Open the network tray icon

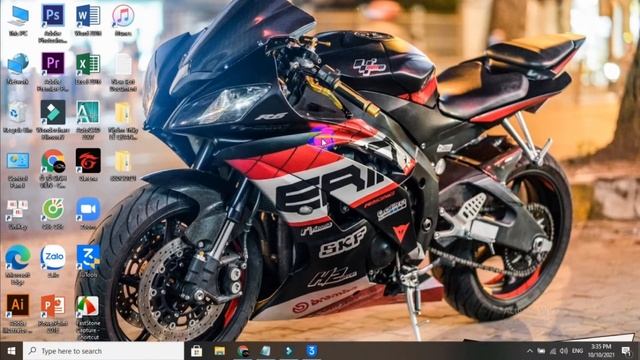(x=553, y=351)
